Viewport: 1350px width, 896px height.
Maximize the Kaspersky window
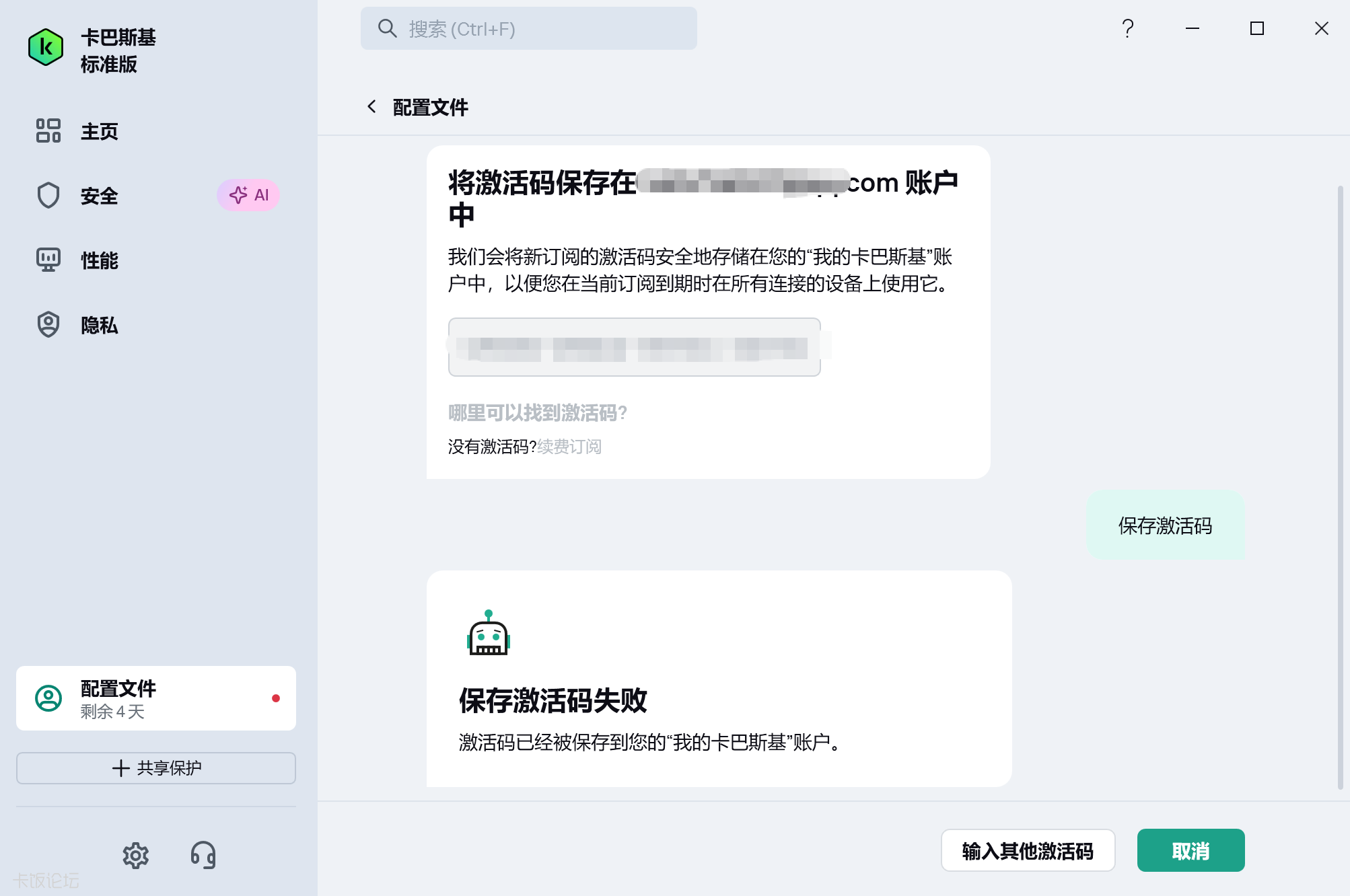pos(1257,28)
